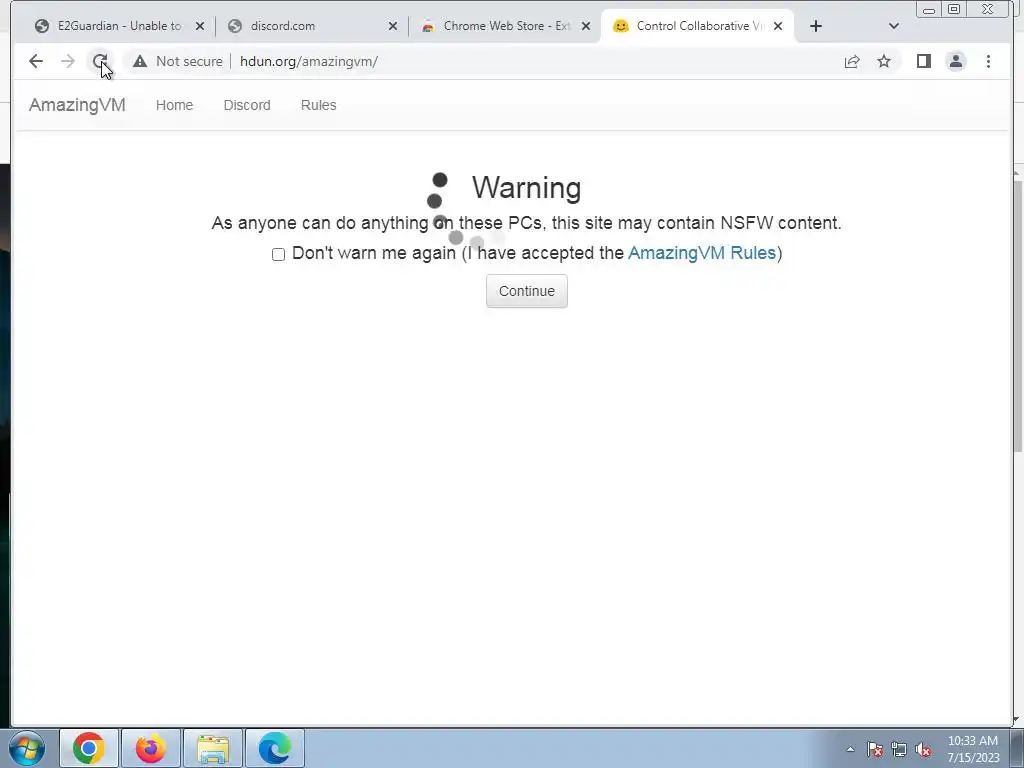Open a new tab with plus button

(816, 26)
